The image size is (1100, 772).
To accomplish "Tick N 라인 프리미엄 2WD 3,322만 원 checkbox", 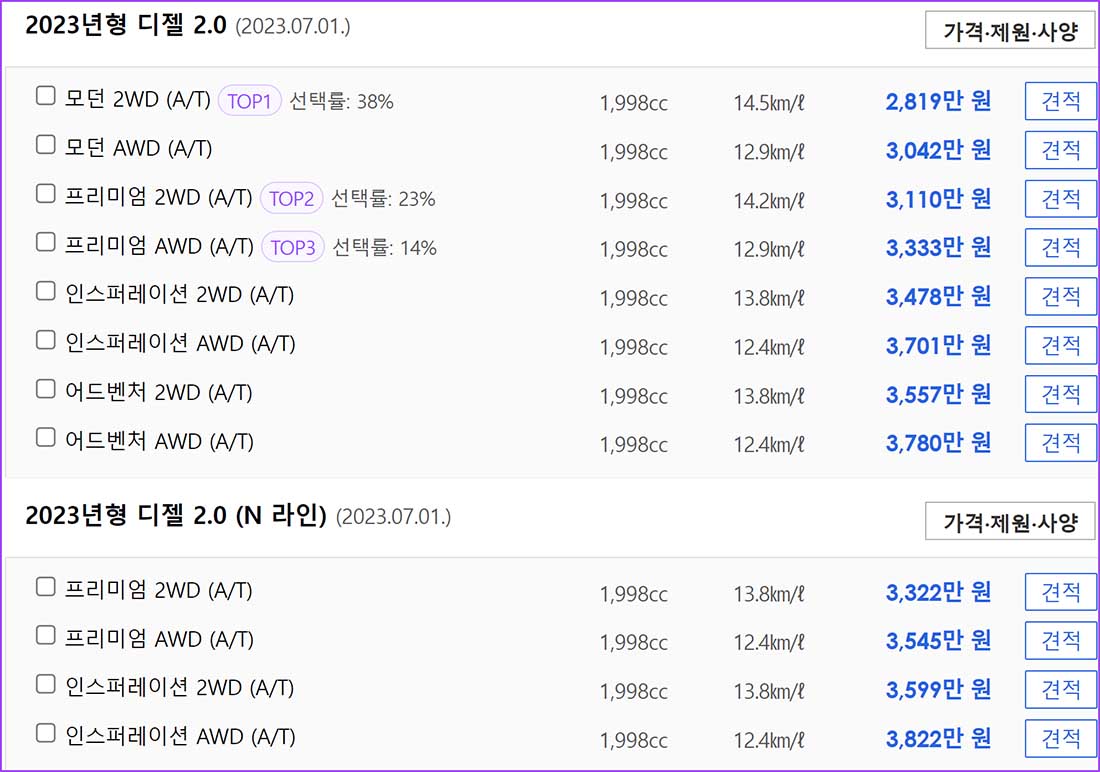I will click(x=46, y=587).
